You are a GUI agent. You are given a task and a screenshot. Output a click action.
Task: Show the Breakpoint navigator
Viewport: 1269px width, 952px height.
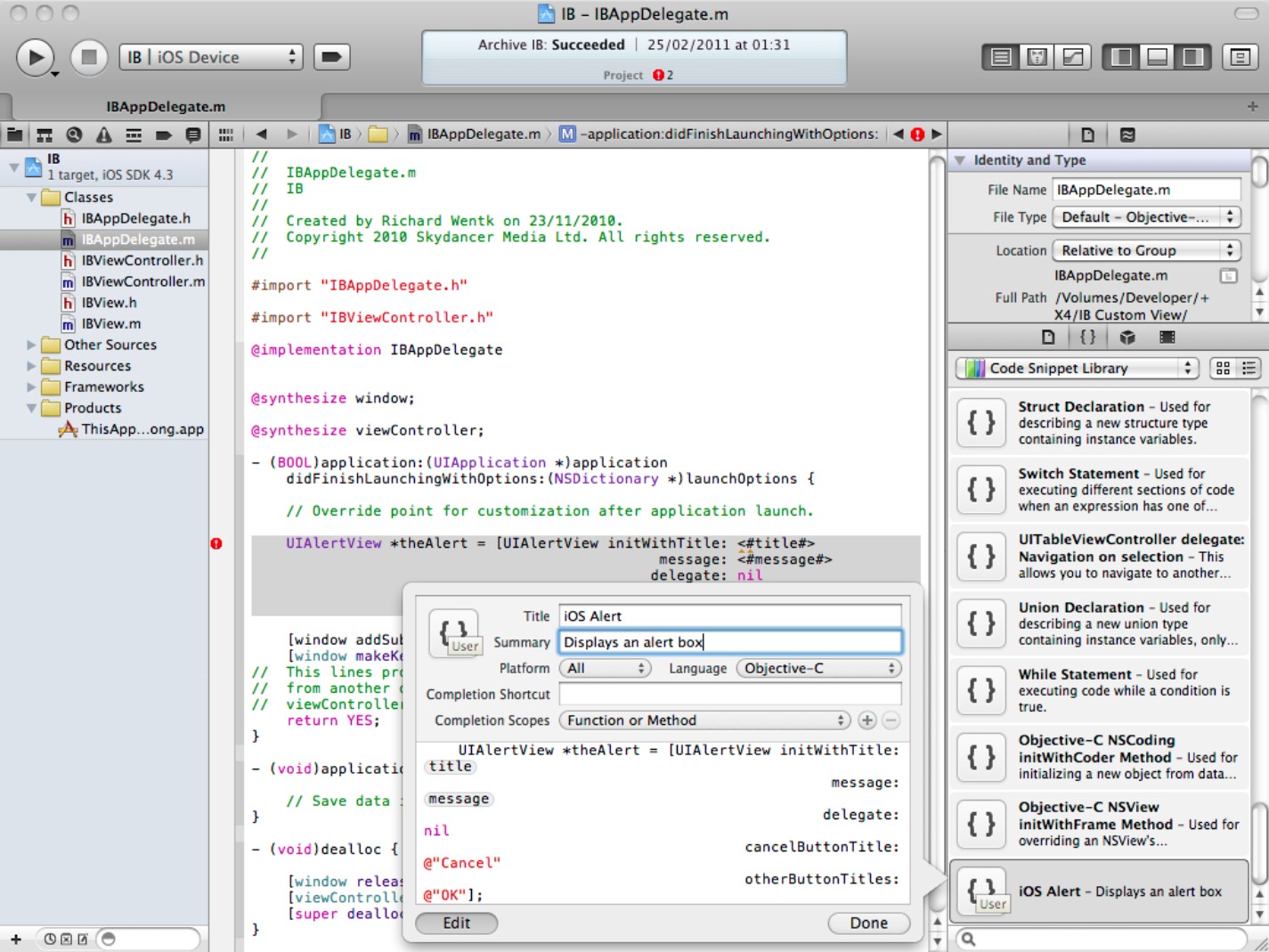(163, 134)
